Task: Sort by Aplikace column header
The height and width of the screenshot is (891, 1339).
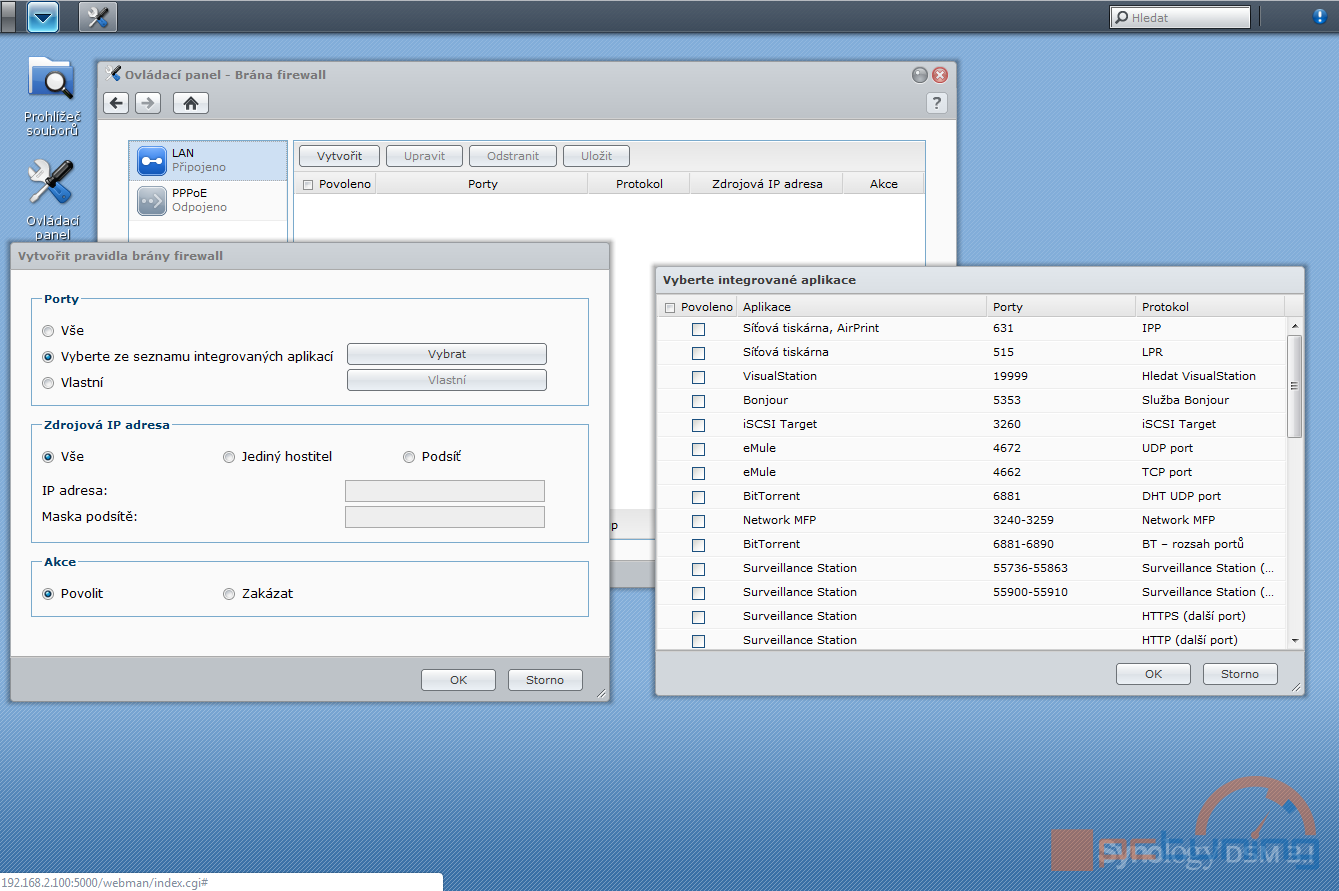Action: [861, 307]
